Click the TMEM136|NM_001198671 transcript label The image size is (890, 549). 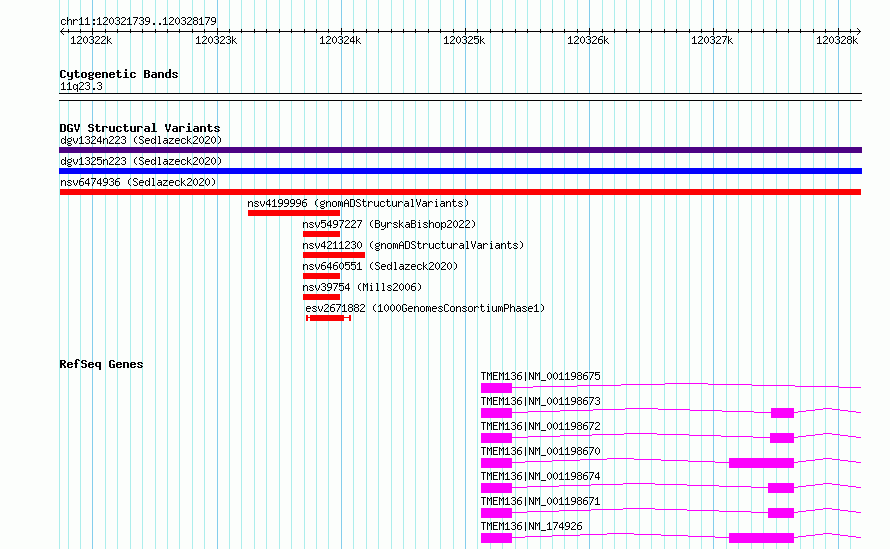tap(540, 501)
